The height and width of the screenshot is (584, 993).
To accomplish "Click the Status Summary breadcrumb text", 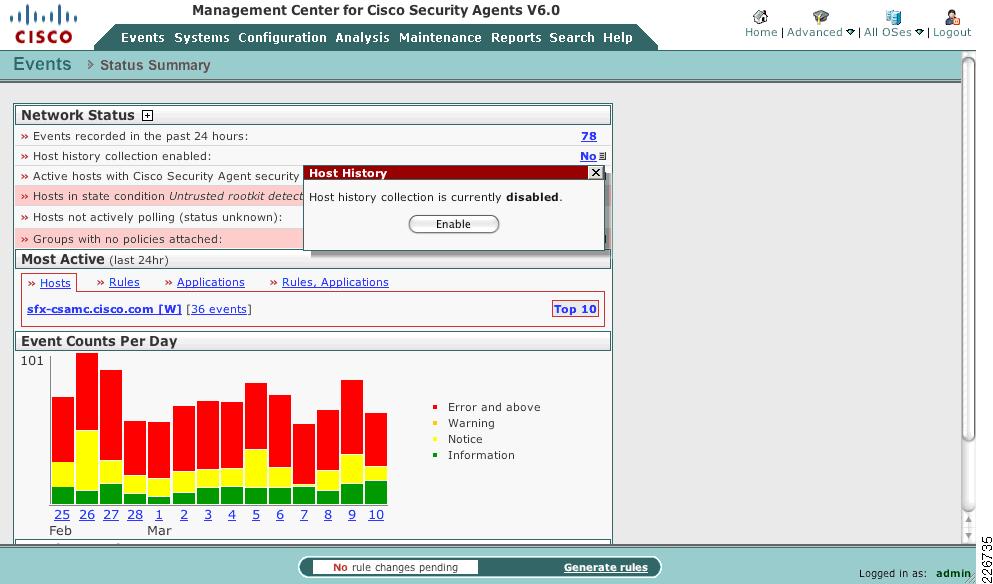I will point(155,65).
